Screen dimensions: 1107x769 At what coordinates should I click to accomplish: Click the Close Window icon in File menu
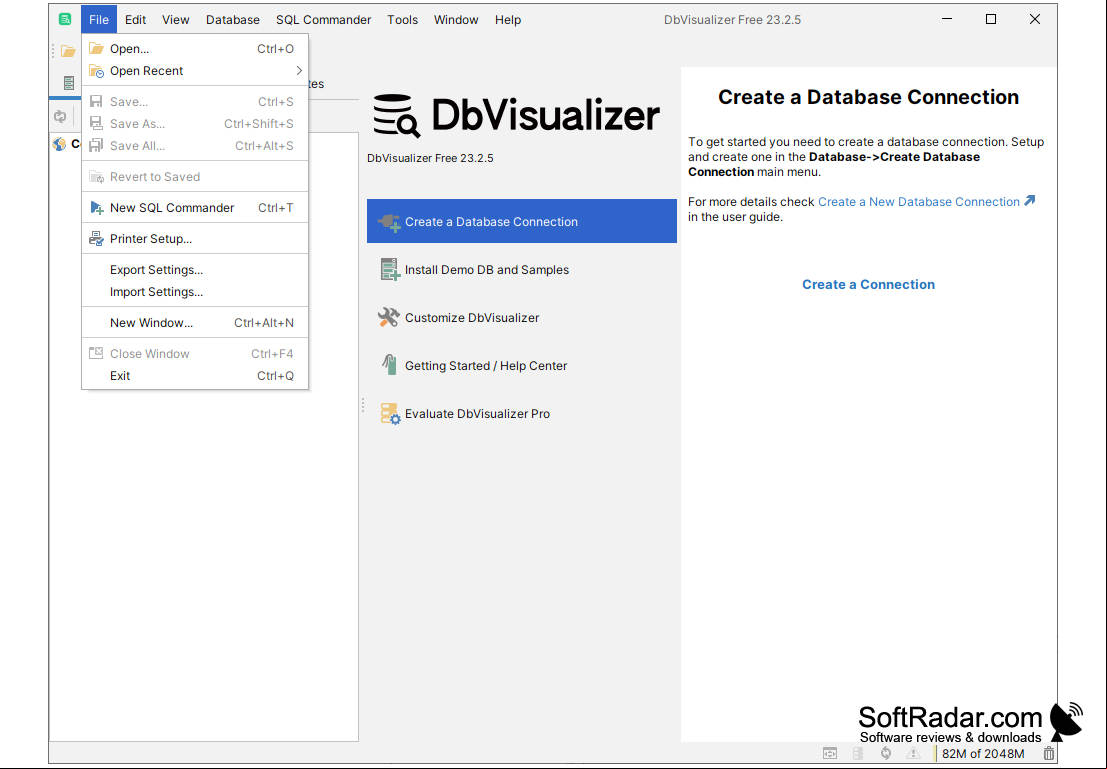tap(96, 353)
